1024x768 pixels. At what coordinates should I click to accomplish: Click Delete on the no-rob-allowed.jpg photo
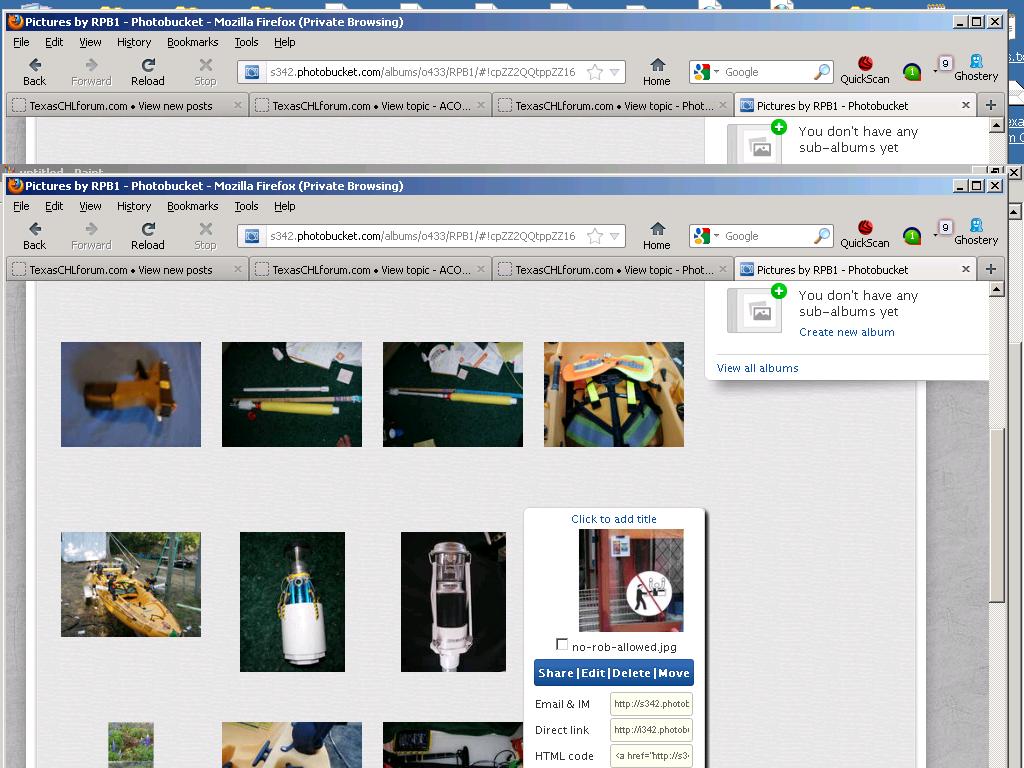click(631, 673)
